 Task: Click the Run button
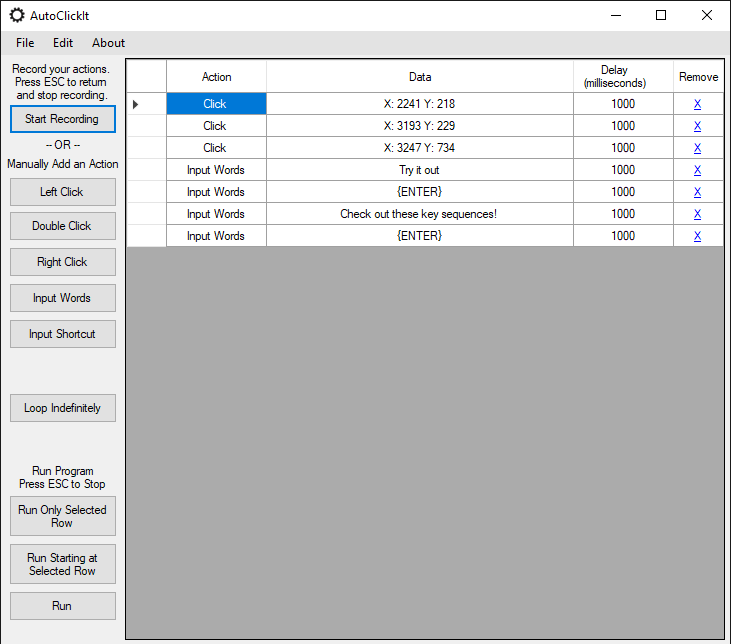[x=62, y=606]
